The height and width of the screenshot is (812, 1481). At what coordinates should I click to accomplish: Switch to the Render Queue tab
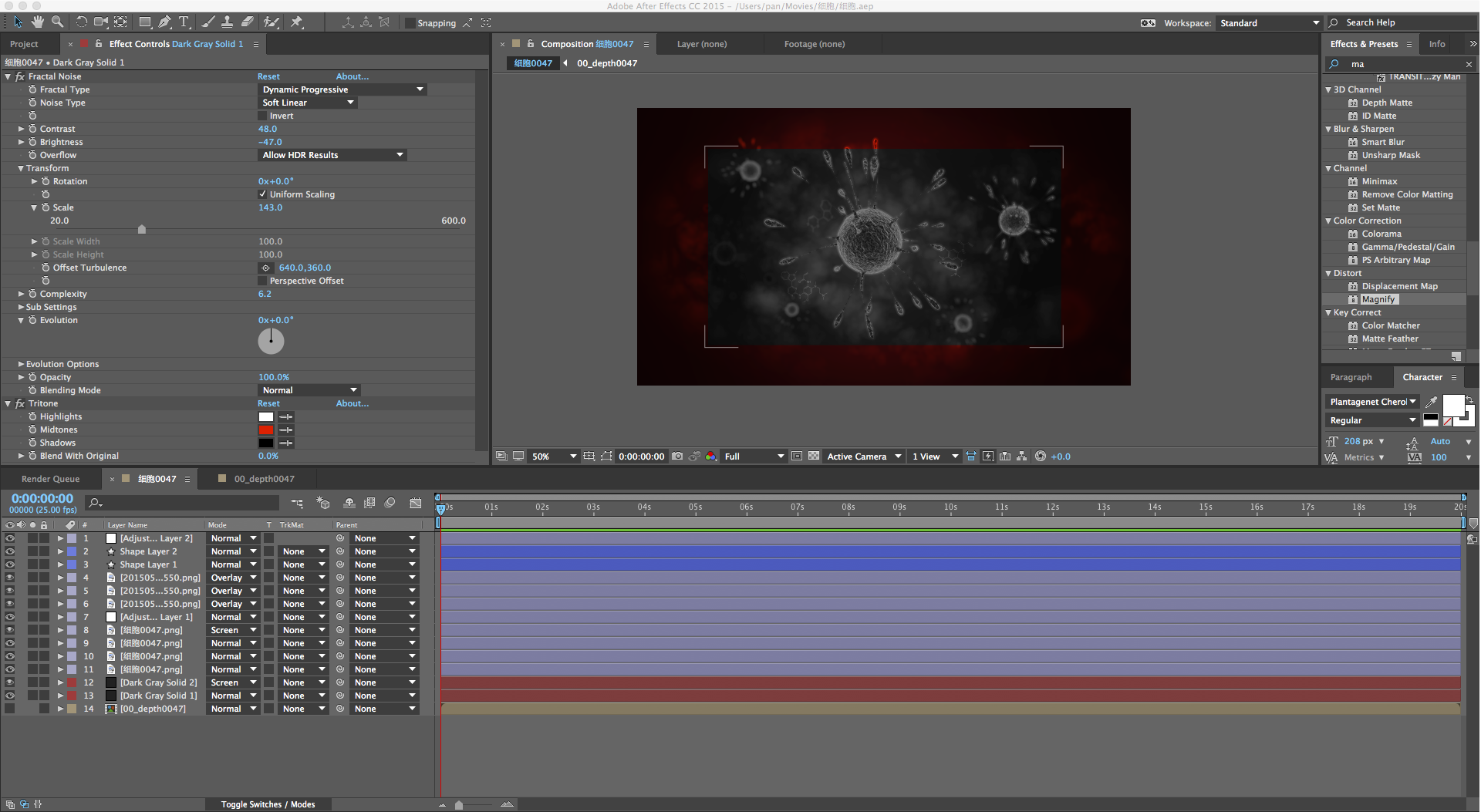coord(50,479)
